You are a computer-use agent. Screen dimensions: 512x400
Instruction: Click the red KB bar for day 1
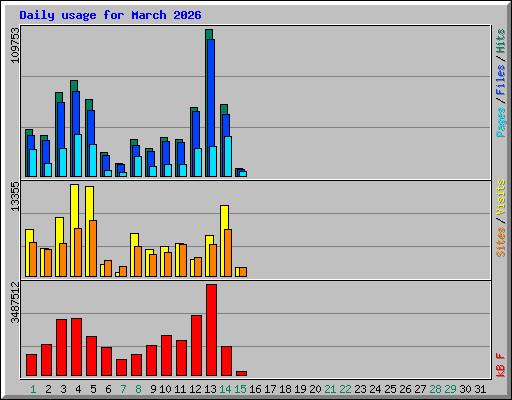coord(31,365)
